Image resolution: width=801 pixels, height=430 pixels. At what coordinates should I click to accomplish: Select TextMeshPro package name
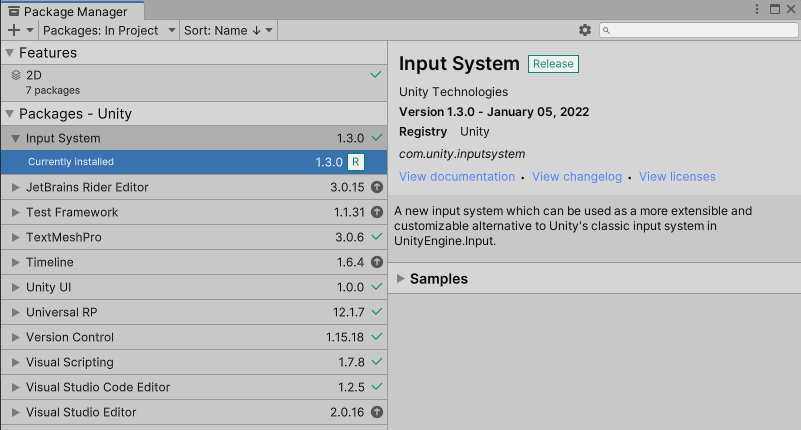tap(64, 237)
